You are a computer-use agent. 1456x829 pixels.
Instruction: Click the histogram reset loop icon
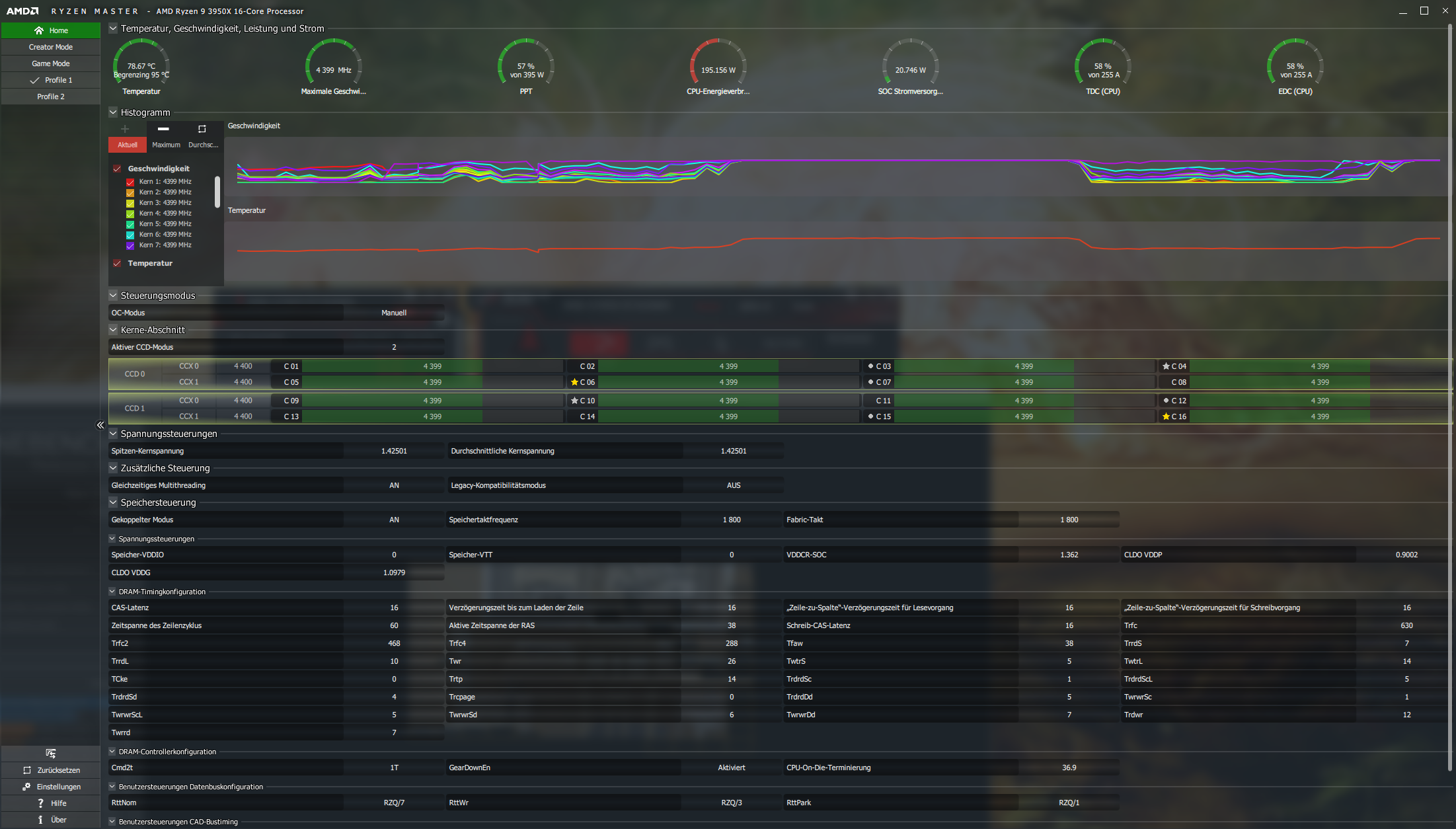click(x=202, y=129)
